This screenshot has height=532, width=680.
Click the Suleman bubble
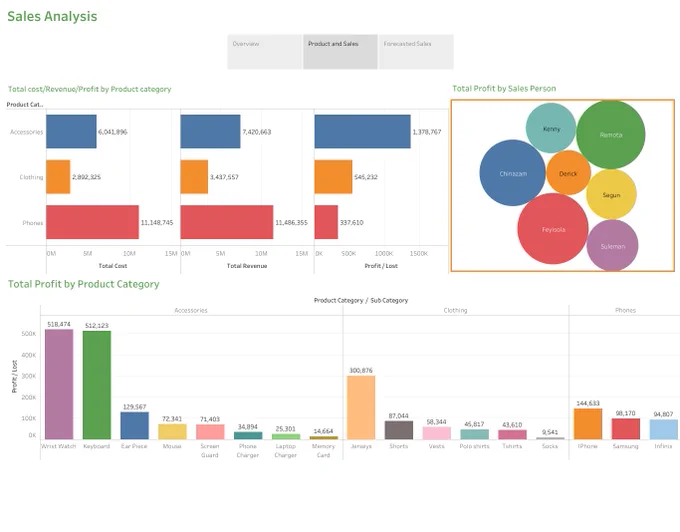[x=612, y=245]
